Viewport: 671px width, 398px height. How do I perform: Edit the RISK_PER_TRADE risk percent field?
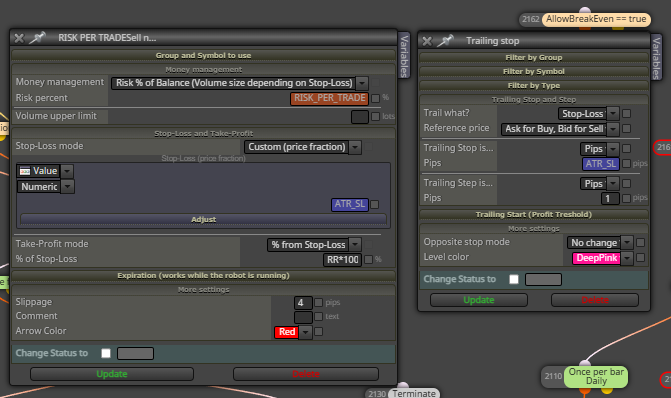[330, 98]
